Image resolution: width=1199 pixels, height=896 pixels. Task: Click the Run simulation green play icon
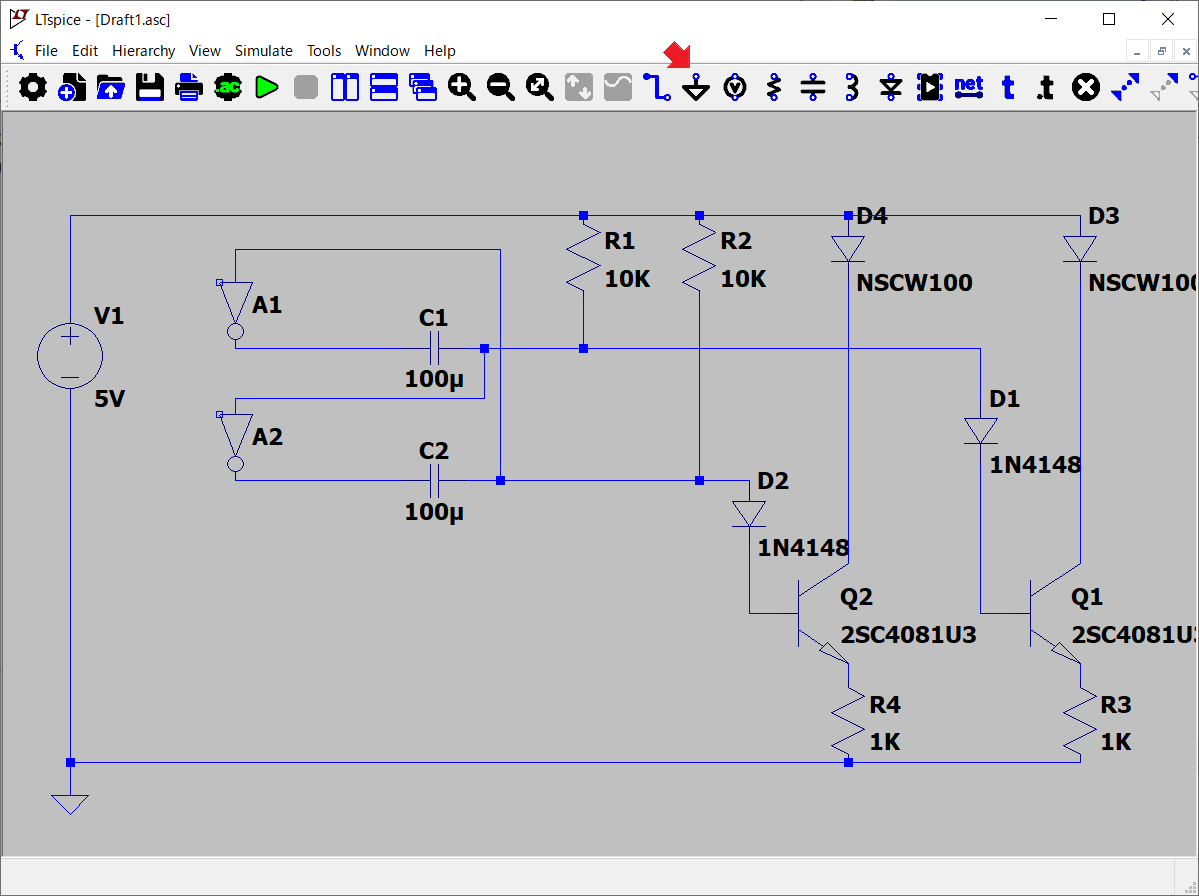tap(266, 88)
